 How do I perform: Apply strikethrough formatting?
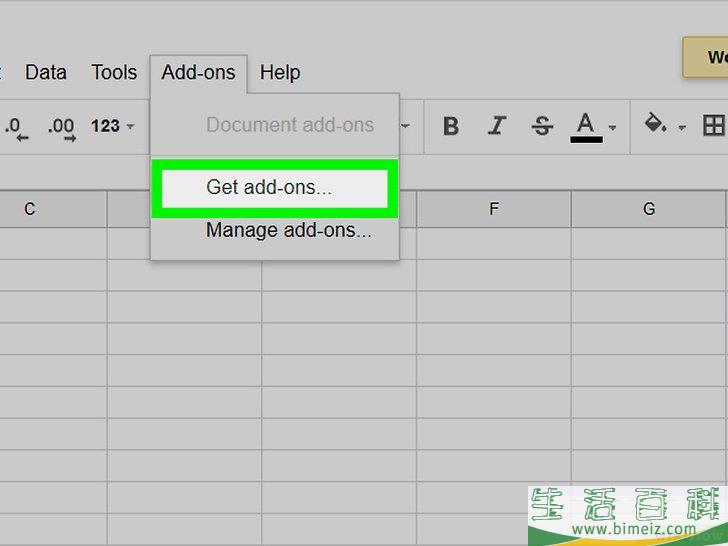pos(542,126)
